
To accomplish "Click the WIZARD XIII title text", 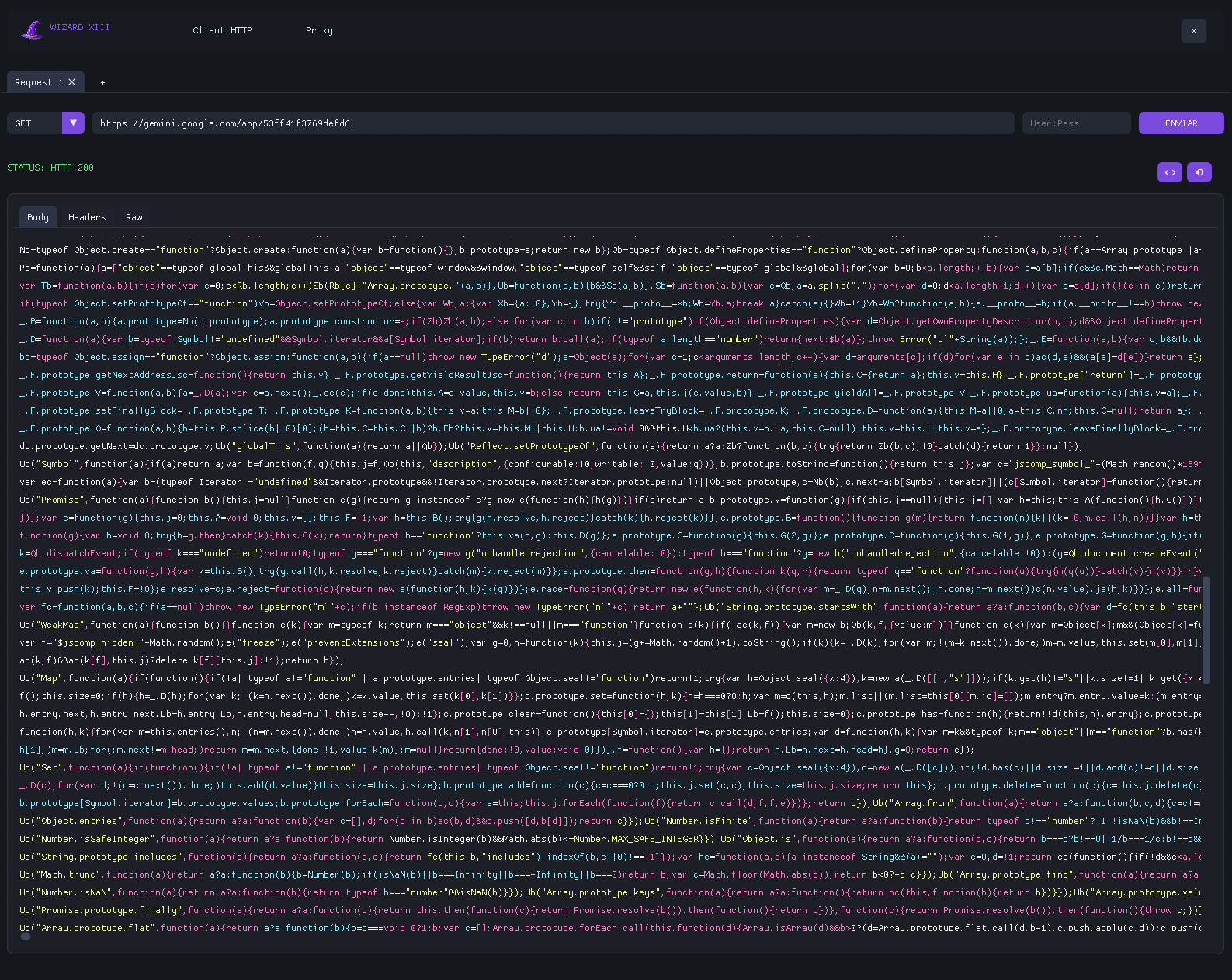I will [x=80, y=27].
